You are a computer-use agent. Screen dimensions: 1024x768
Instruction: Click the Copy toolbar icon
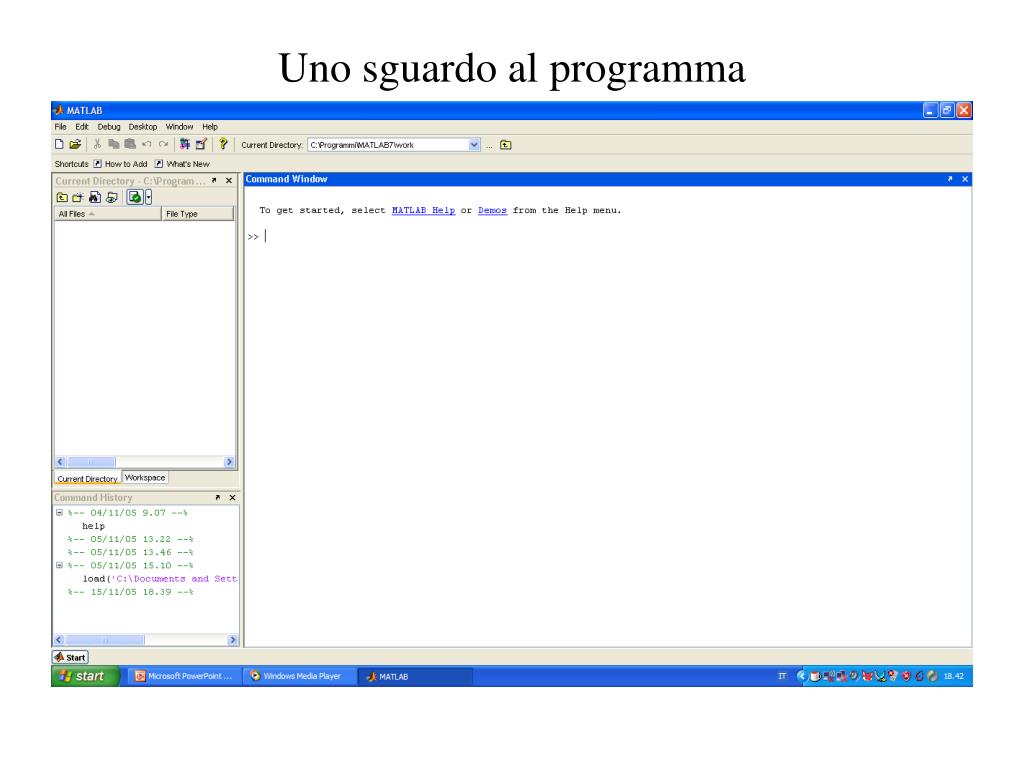tap(114, 144)
